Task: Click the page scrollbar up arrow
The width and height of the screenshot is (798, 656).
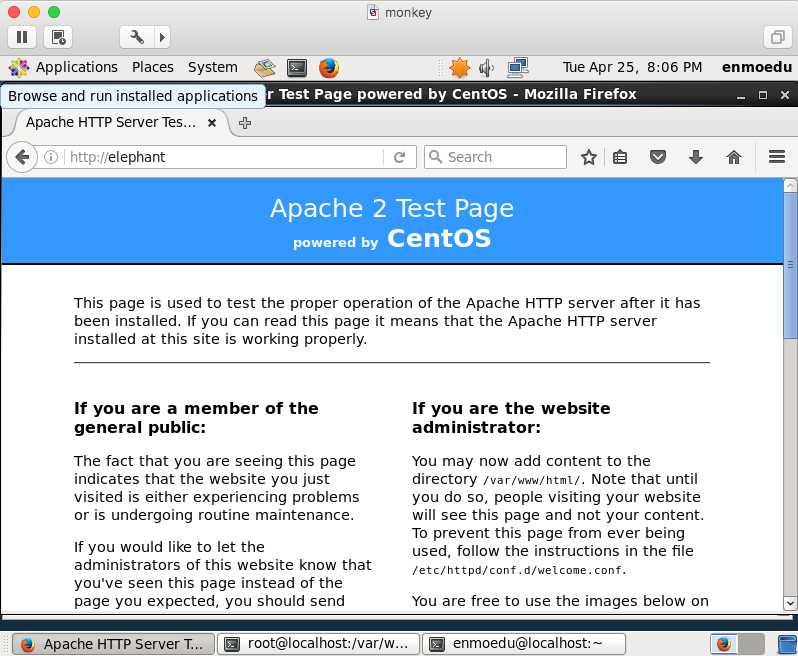Action: [790, 185]
